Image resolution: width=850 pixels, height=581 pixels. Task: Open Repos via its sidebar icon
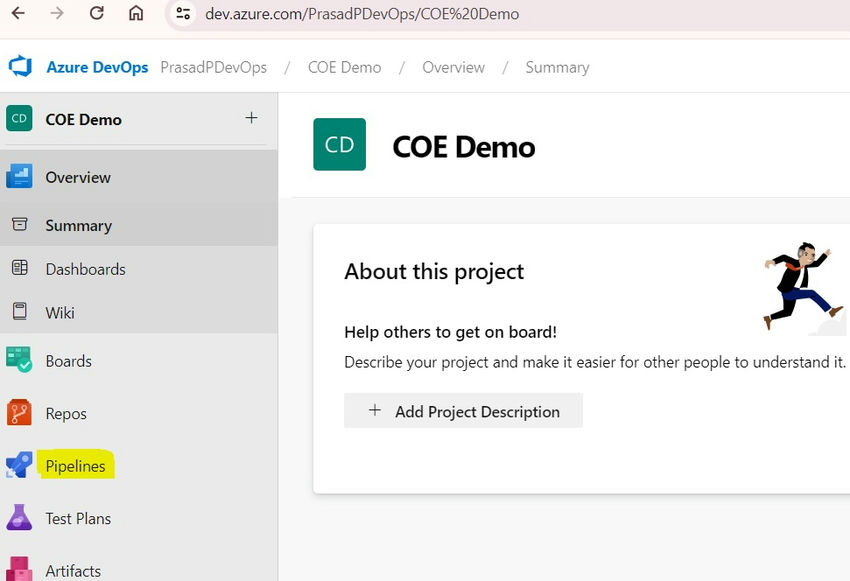click(20, 413)
